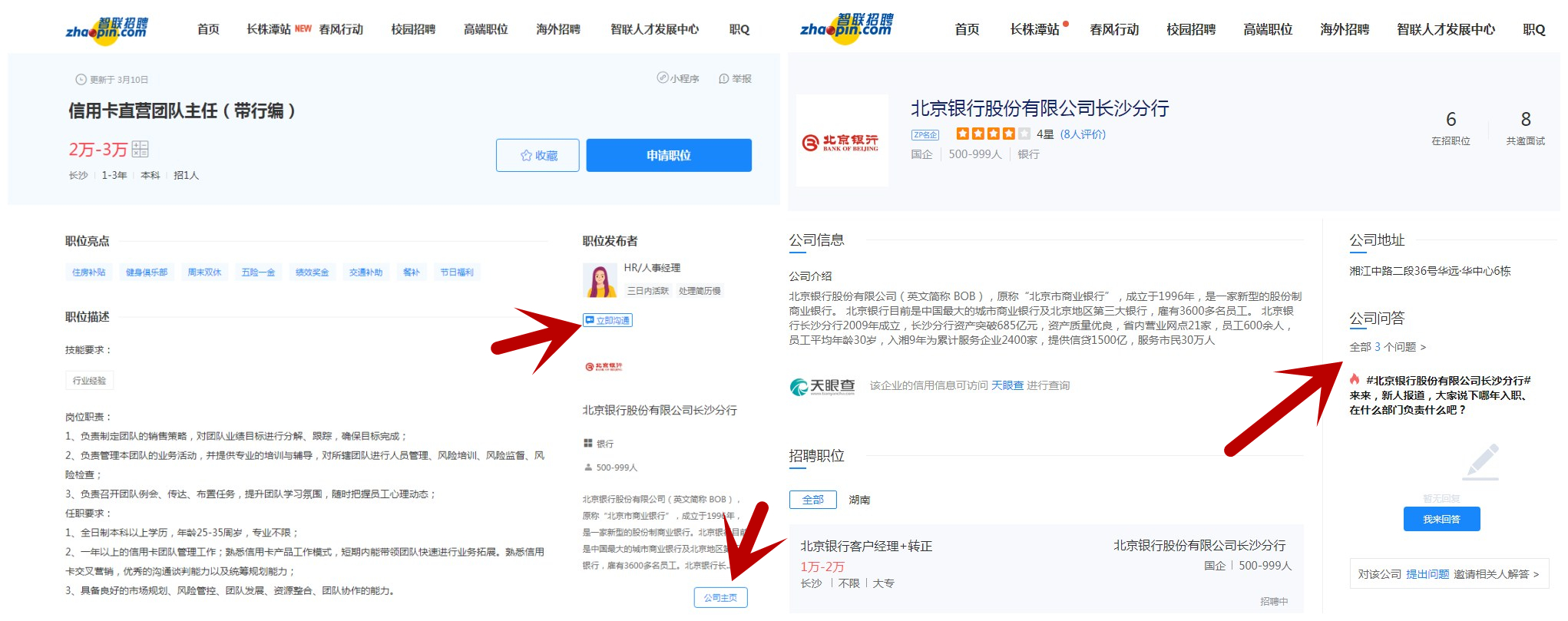Expand 邀请相关人解答 > arrow
Viewport: 1568px width, 621px height.
pos(1496,574)
